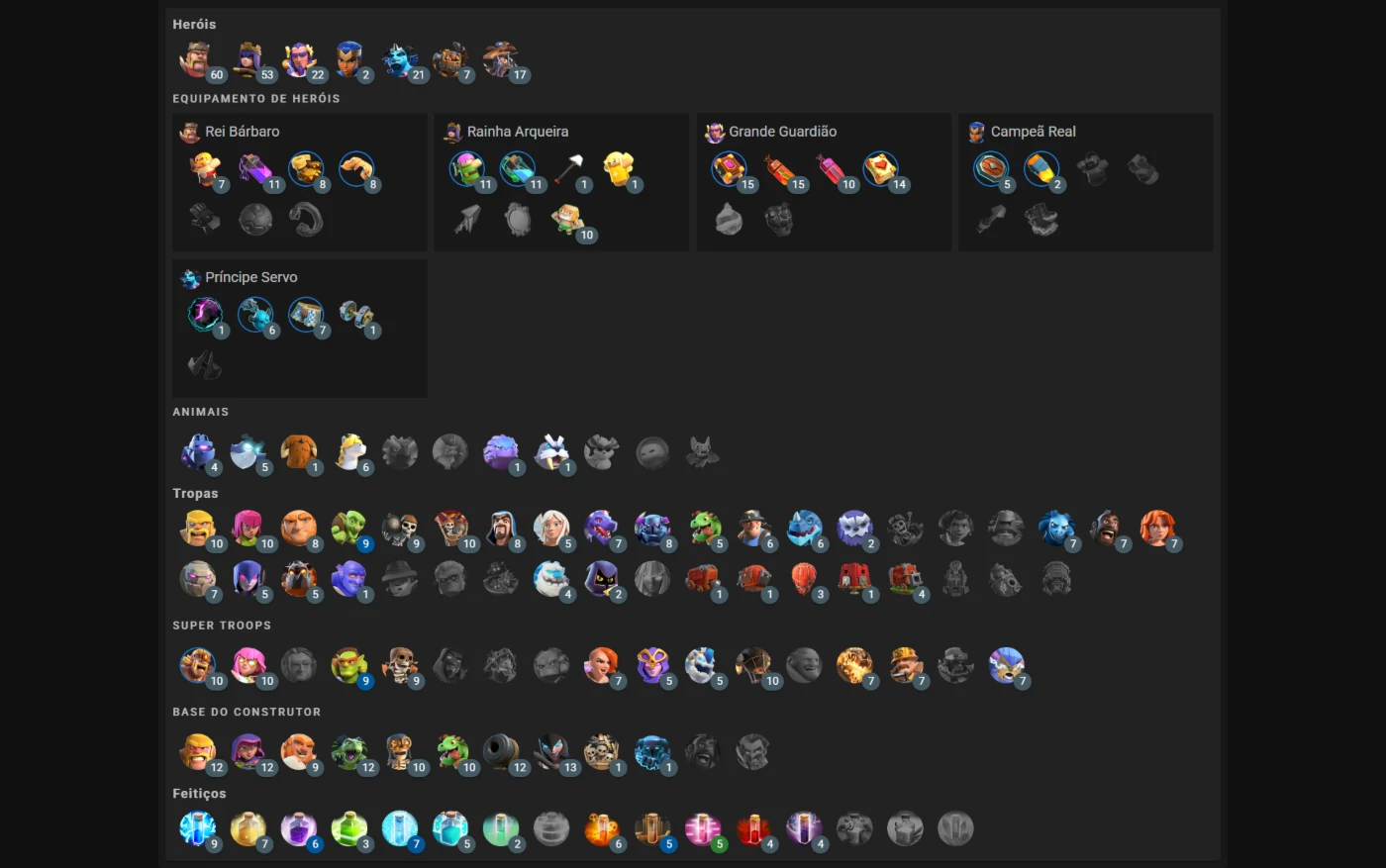Click the Cannon Cart in Base do Construtor
Viewport: 1386px width, 868px height.
pos(501,752)
